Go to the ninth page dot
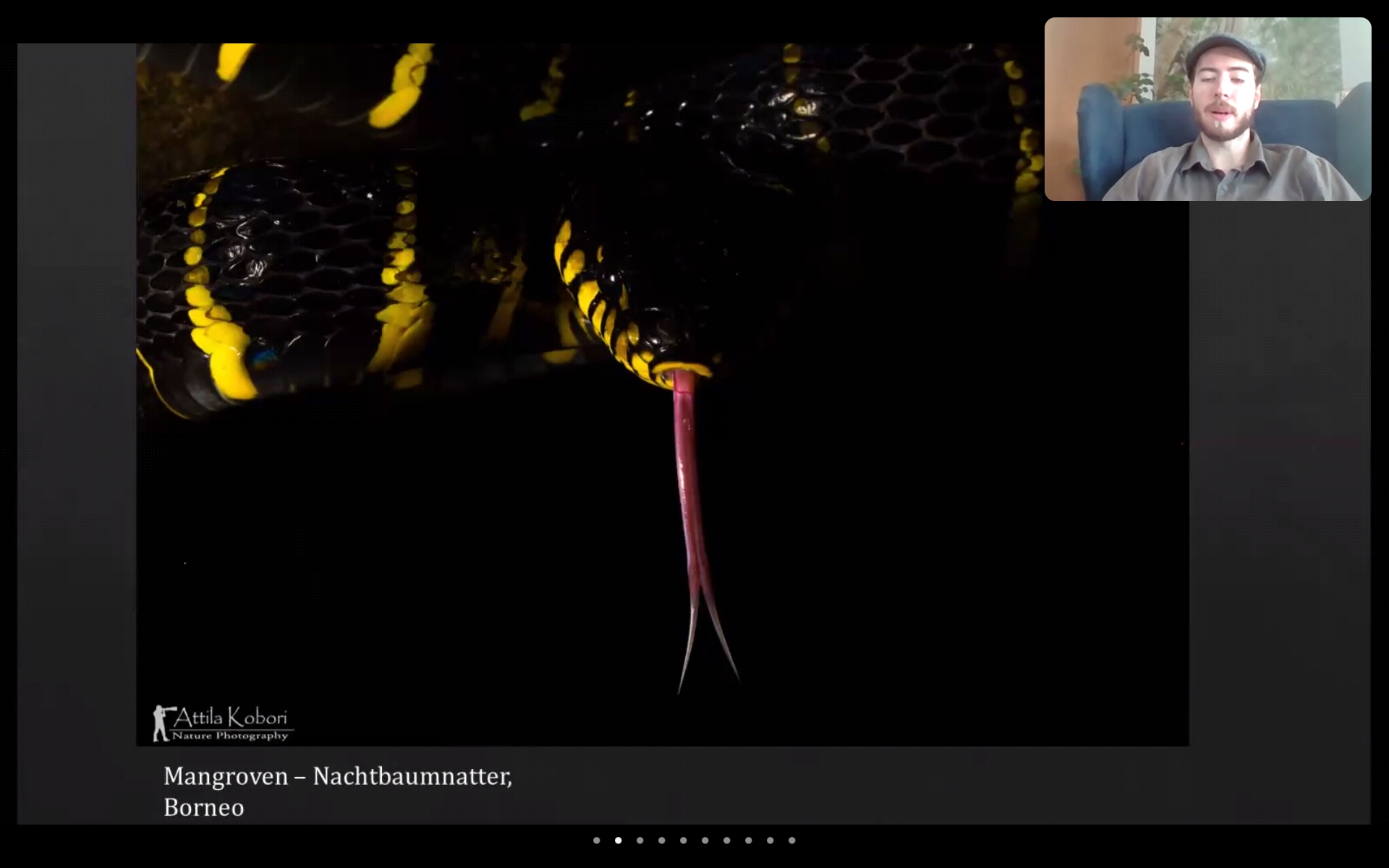 coord(770,841)
